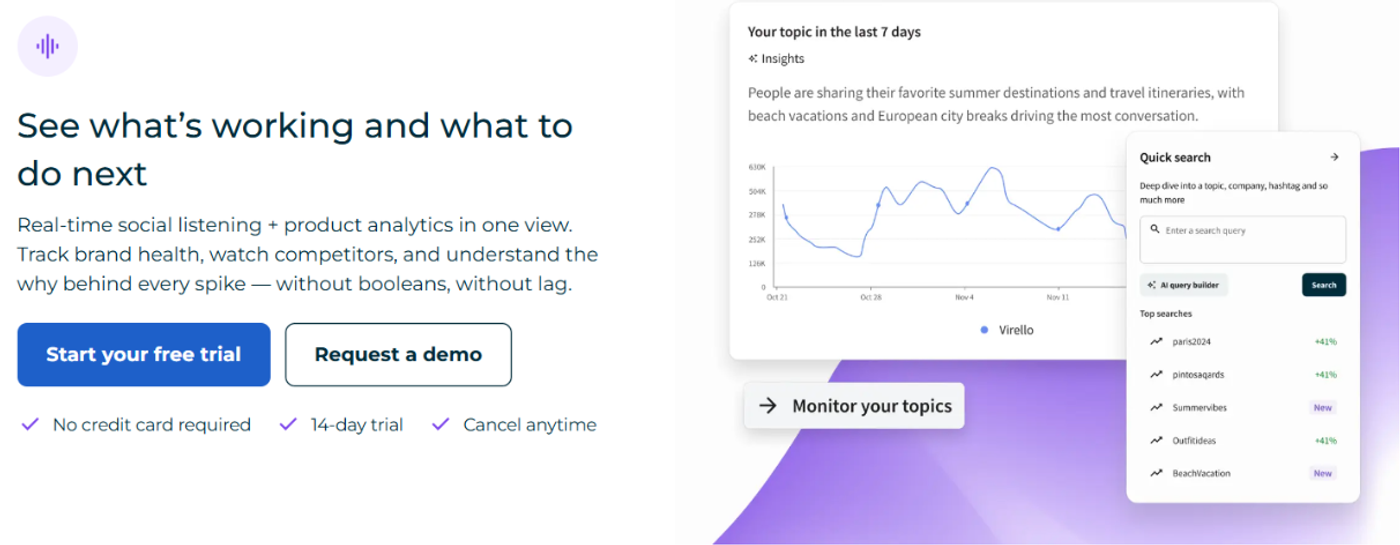The width and height of the screenshot is (1400, 545).
Task: Click the checkmark beside 14-day trial
Action: (288, 425)
